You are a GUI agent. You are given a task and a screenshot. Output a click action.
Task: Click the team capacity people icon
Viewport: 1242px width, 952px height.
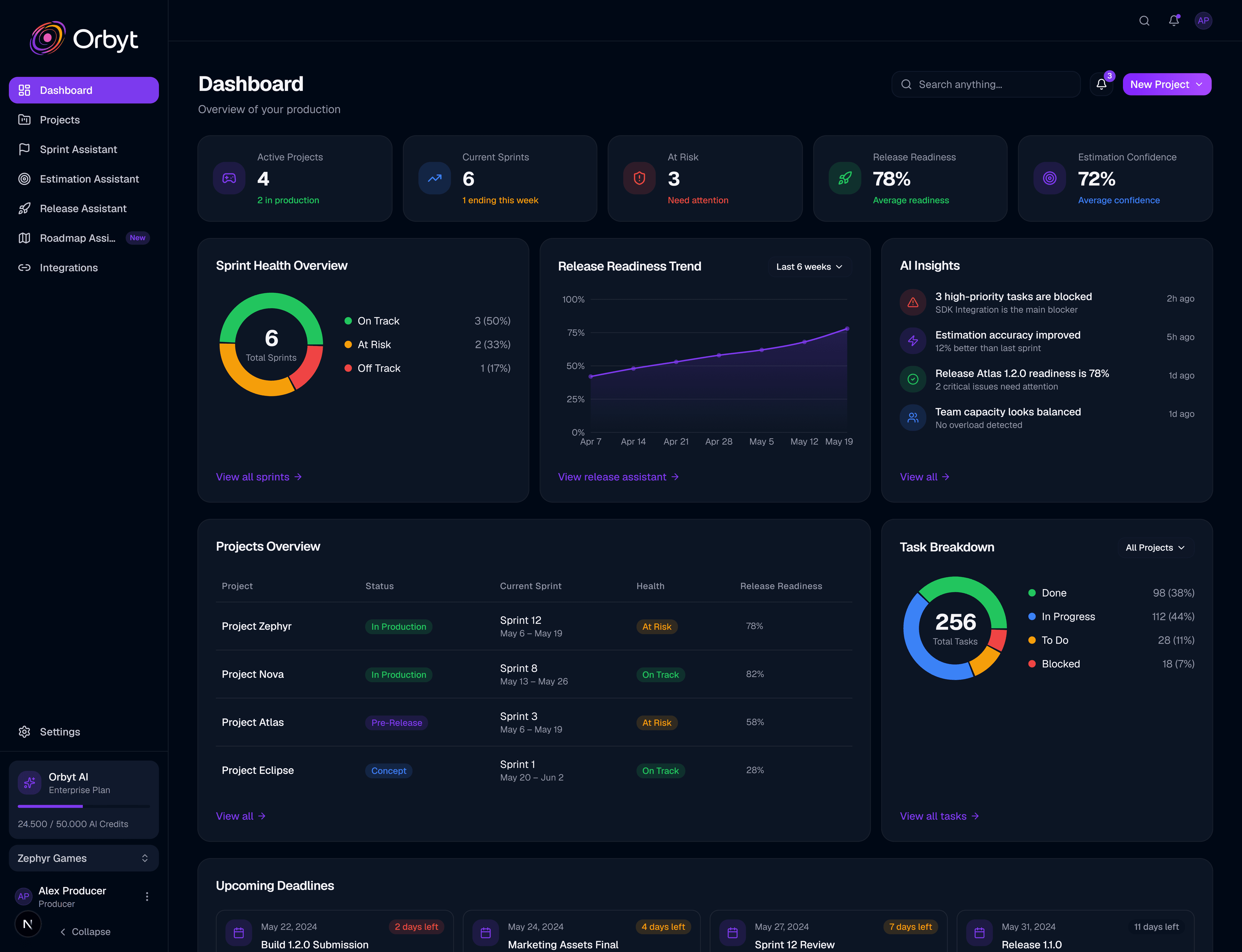(913, 418)
